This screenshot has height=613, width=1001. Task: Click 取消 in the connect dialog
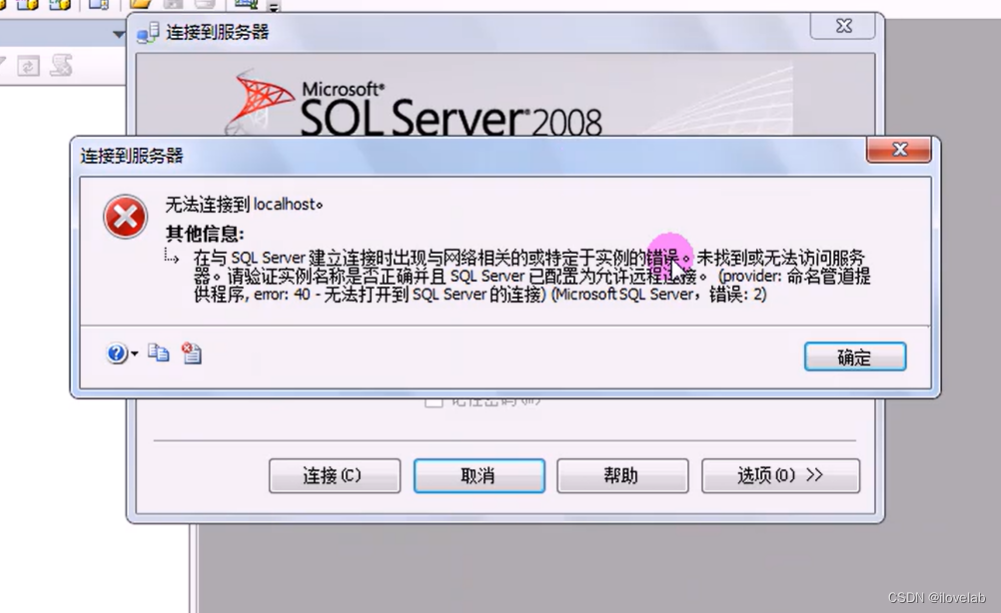point(479,476)
